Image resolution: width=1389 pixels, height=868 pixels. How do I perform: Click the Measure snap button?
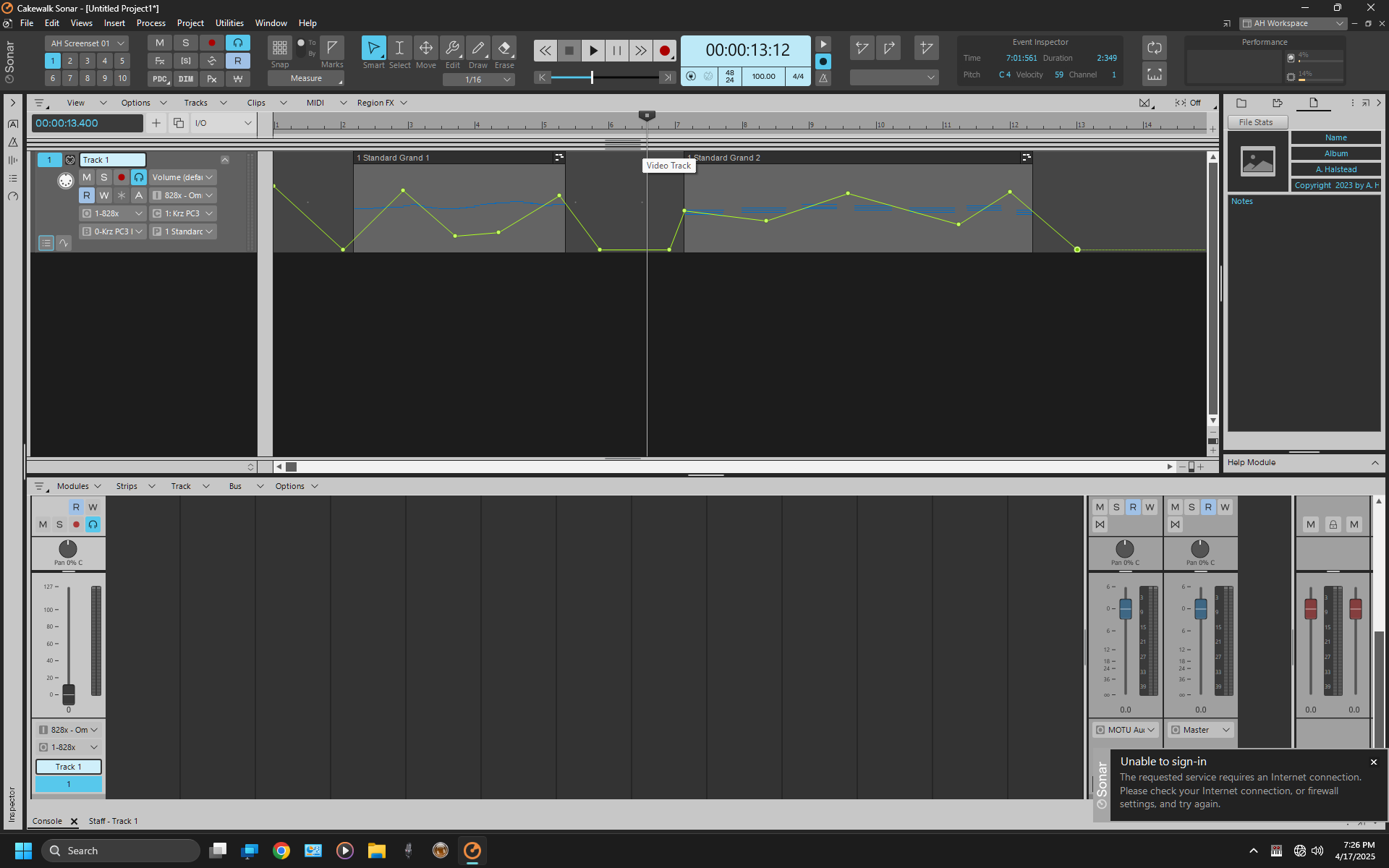coord(306,78)
